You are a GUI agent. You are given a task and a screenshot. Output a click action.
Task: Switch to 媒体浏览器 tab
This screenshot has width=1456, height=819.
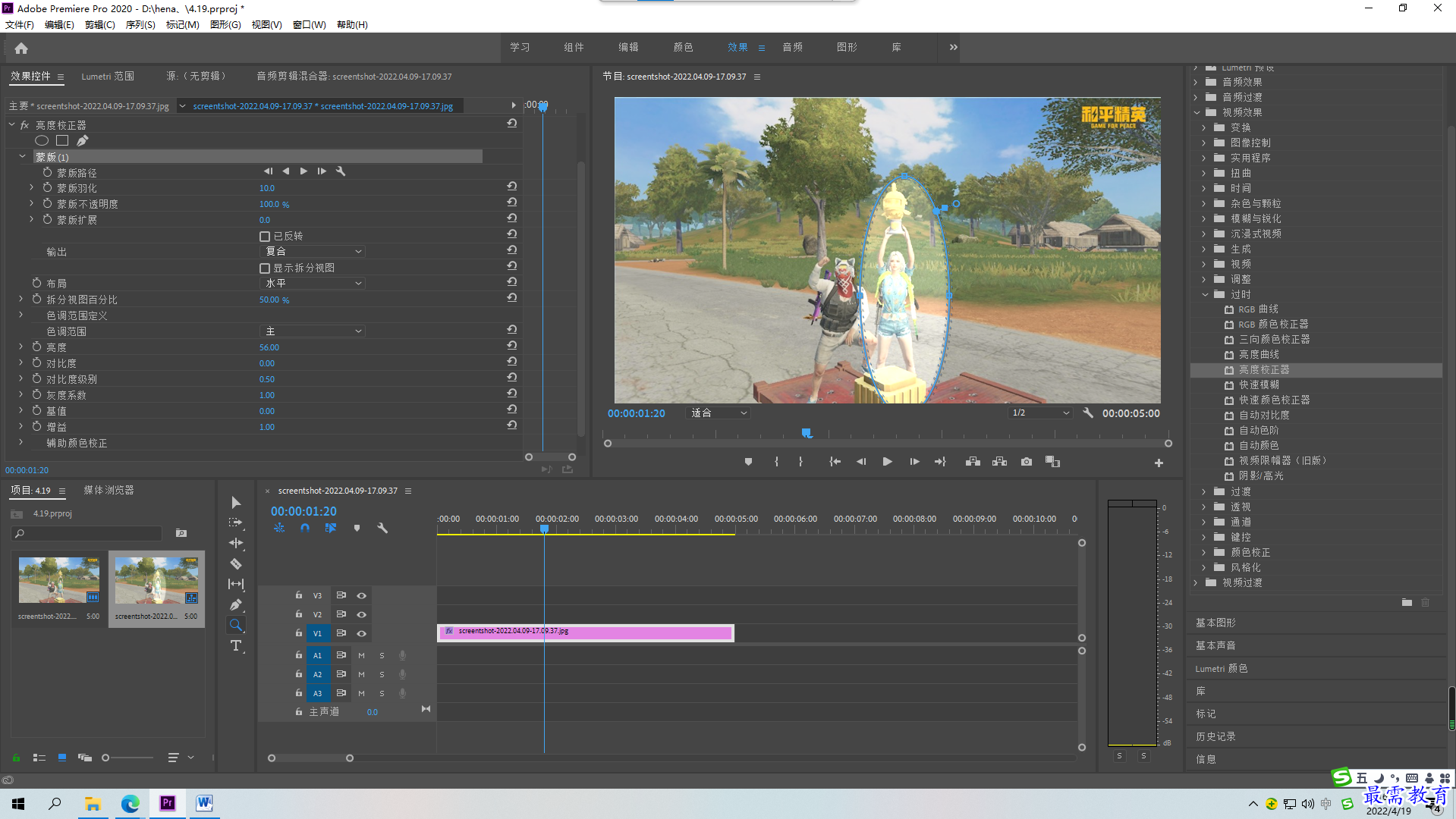[108, 491]
